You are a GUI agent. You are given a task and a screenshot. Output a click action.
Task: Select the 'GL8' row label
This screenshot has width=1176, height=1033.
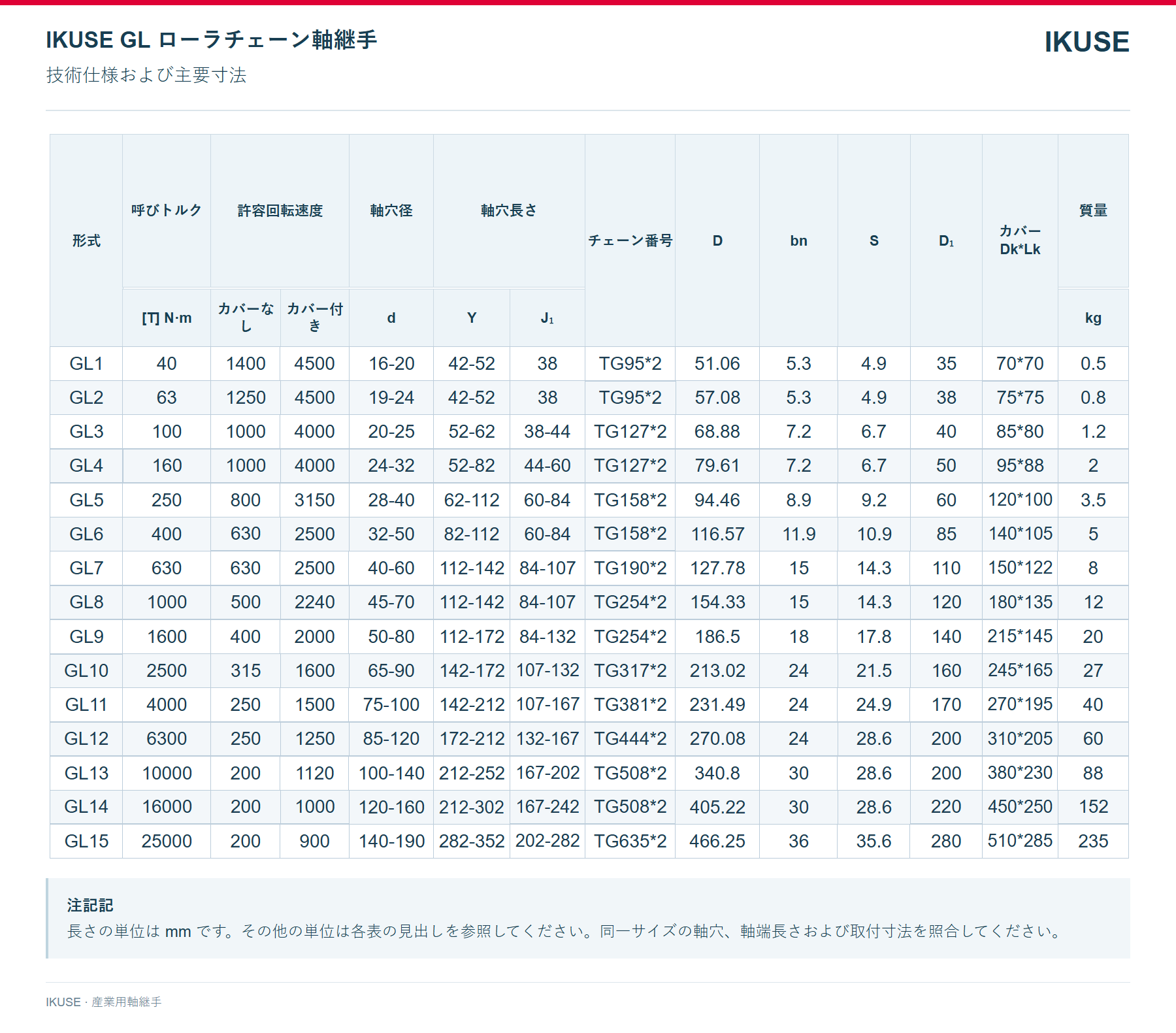point(86,602)
